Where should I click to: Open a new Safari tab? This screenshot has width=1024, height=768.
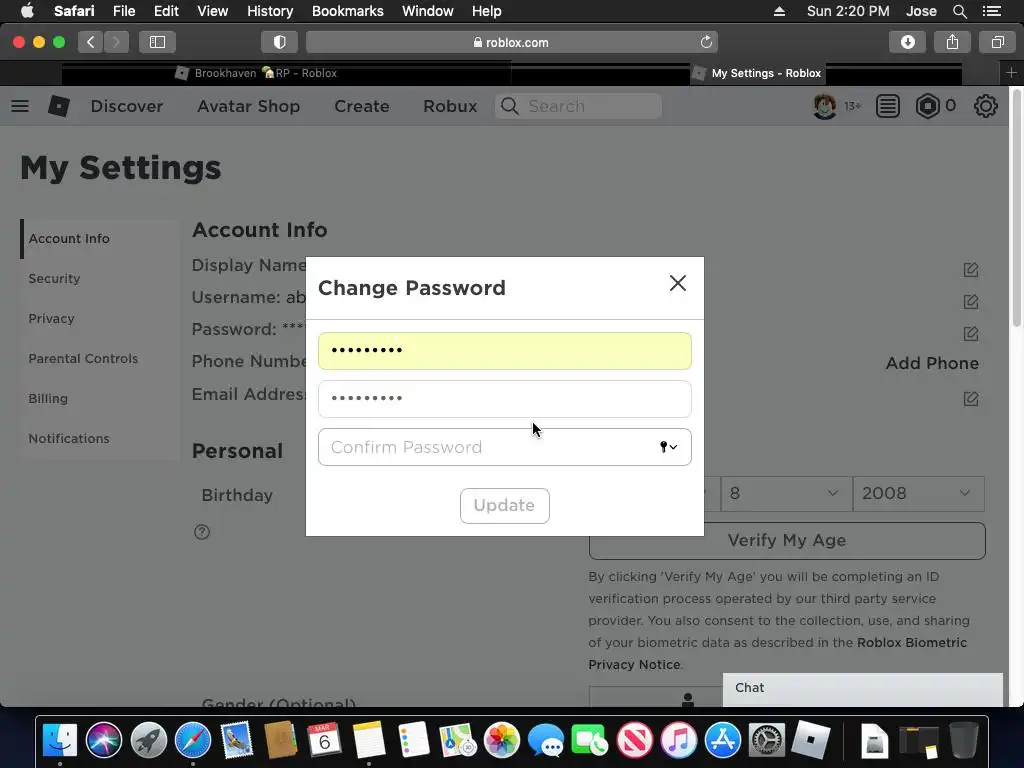[x=1011, y=73]
